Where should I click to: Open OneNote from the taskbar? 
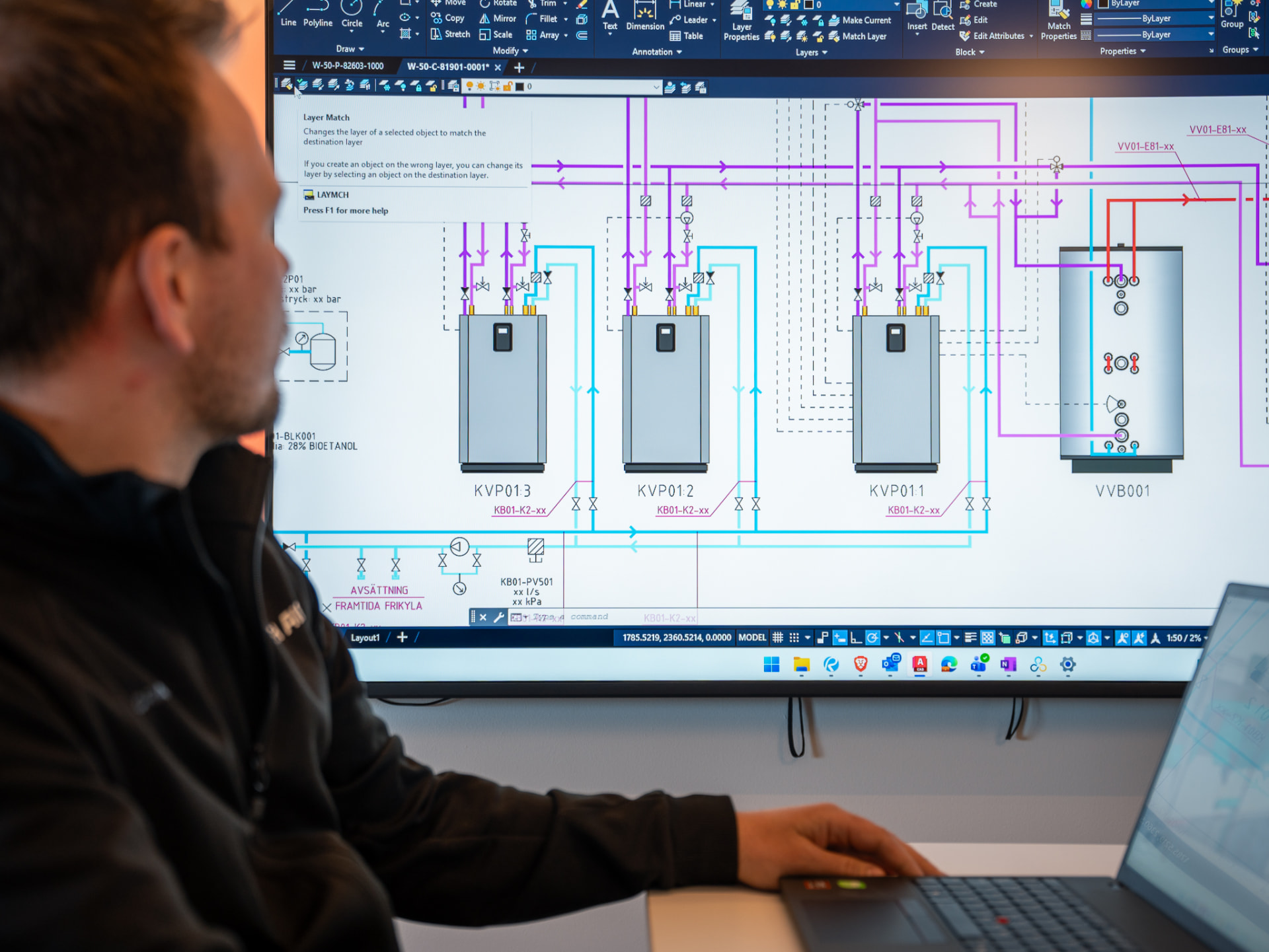(1008, 665)
